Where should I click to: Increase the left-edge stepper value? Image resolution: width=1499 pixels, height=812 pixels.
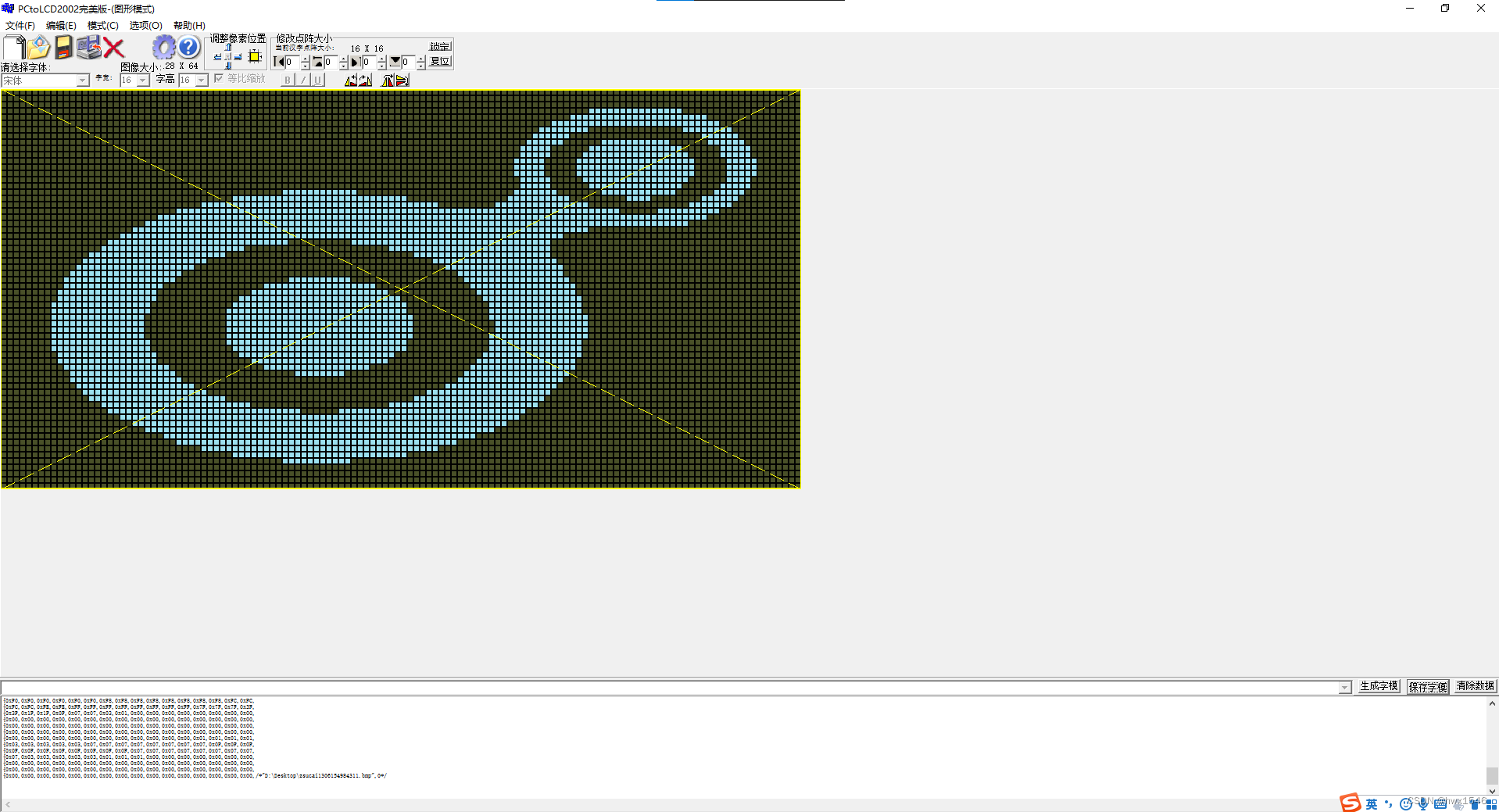(x=305, y=59)
